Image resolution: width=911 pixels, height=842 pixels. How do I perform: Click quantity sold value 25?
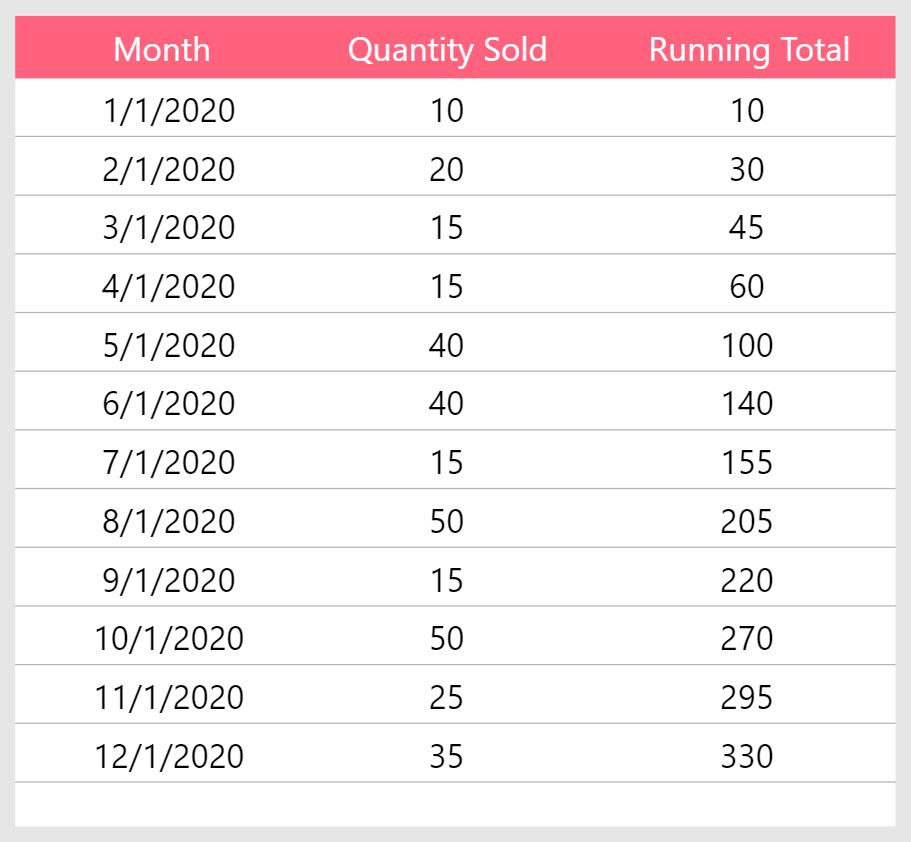(x=446, y=697)
